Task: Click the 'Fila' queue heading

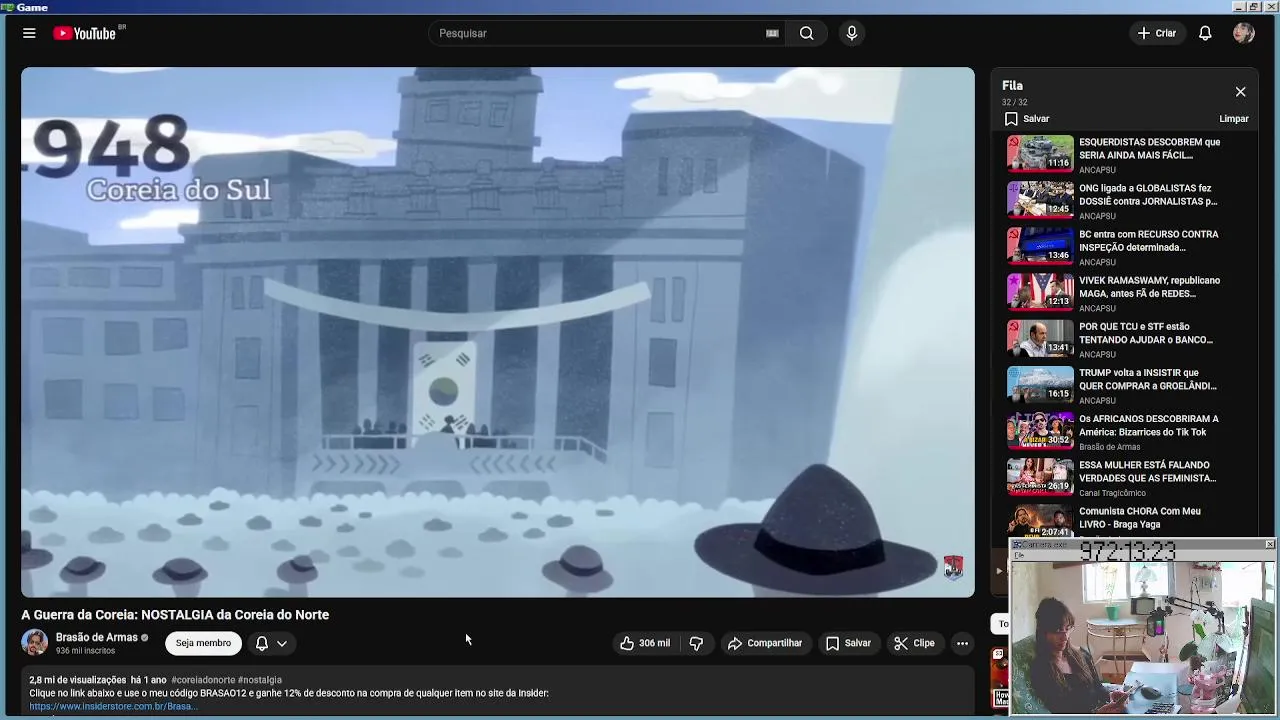Action: pyautogui.click(x=1012, y=86)
